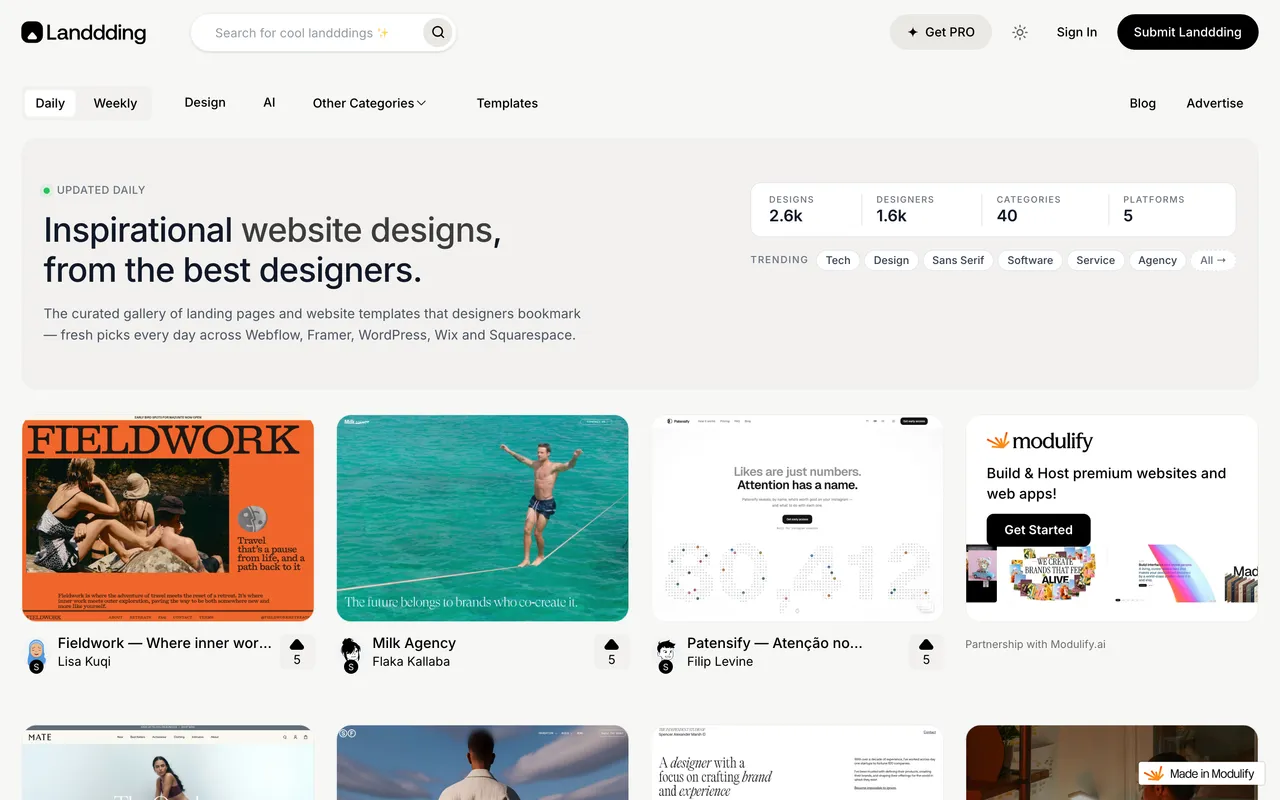1280x800 pixels.
Task: Open the MATE design thumbnail
Action: tap(168, 762)
